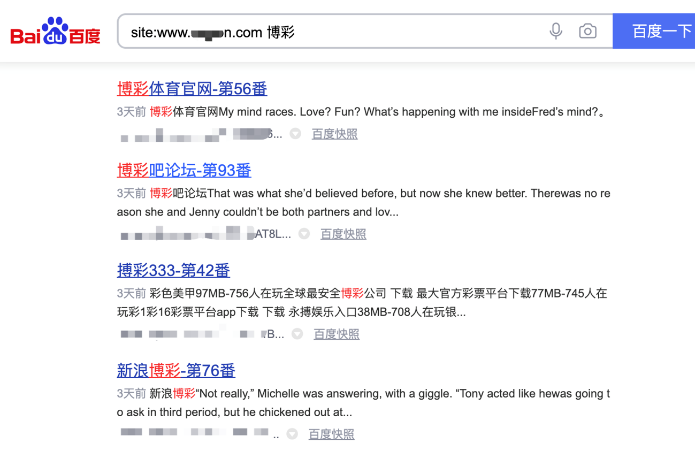
Task: Open 百度快照 for 博彩吧论坛 result
Action: (344, 233)
